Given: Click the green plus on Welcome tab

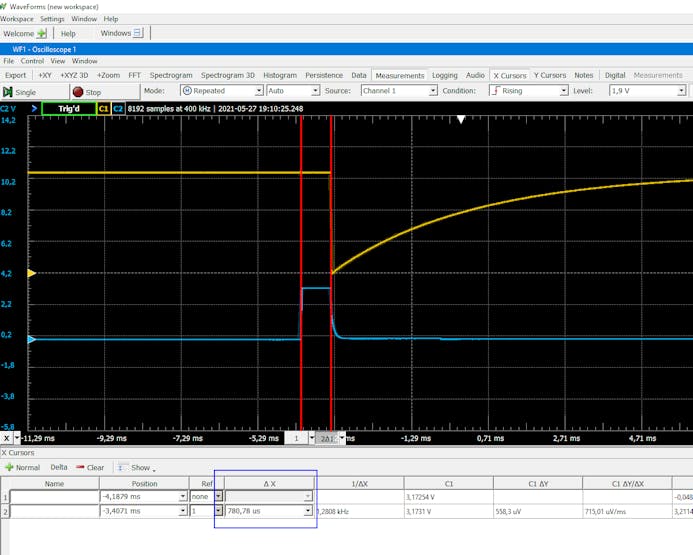Looking at the screenshot, I should coord(42,33).
